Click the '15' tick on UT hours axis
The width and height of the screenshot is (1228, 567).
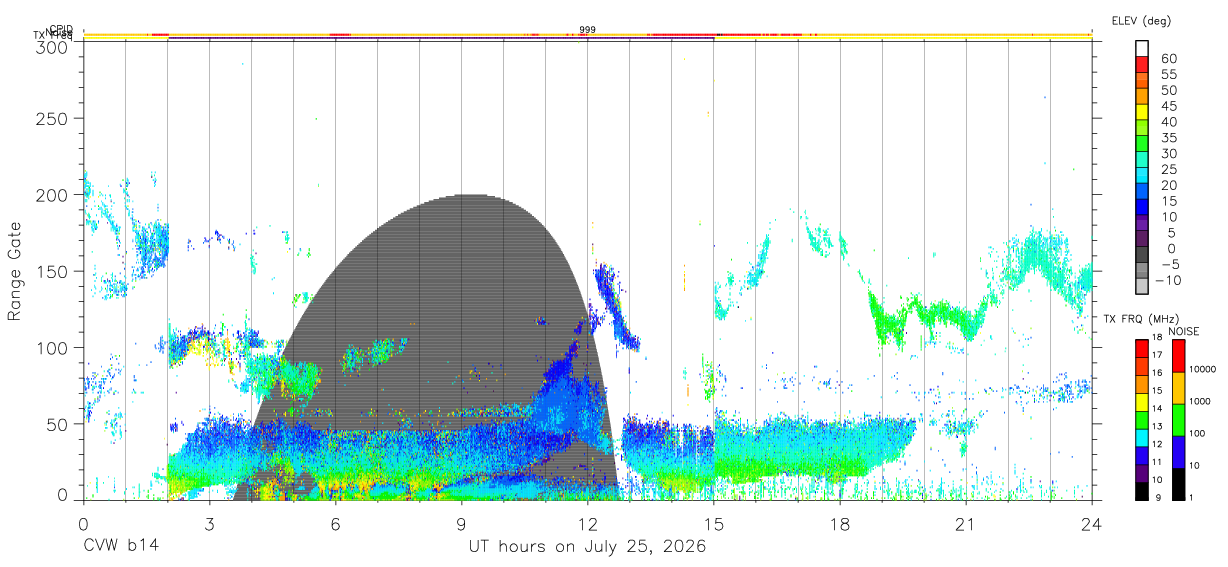pos(713,523)
